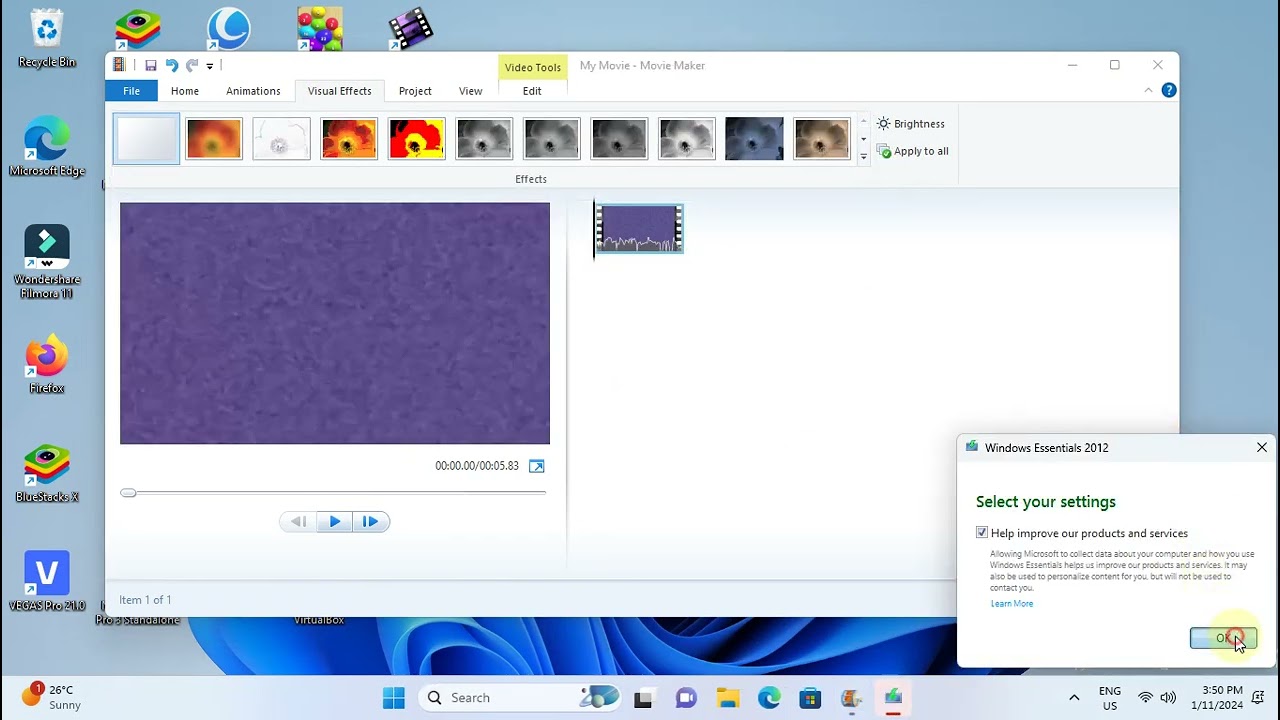This screenshot has width=1280, height=720.
Task: Select the Firefox desktop shortcut
Action: [47, 364]
